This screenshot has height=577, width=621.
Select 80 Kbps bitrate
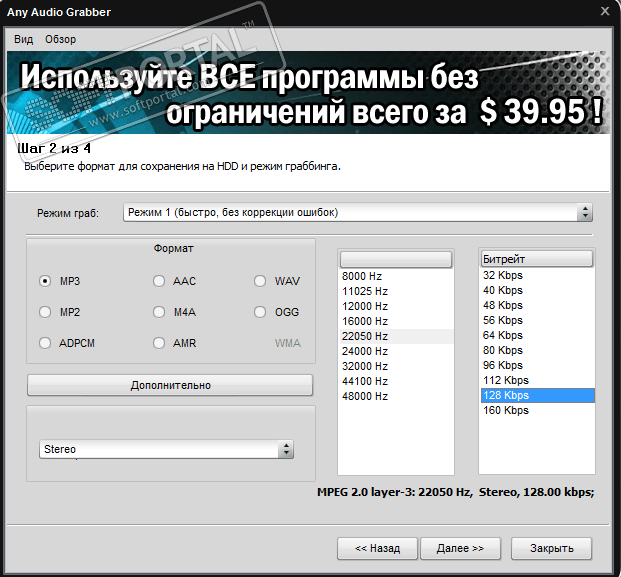537,350
